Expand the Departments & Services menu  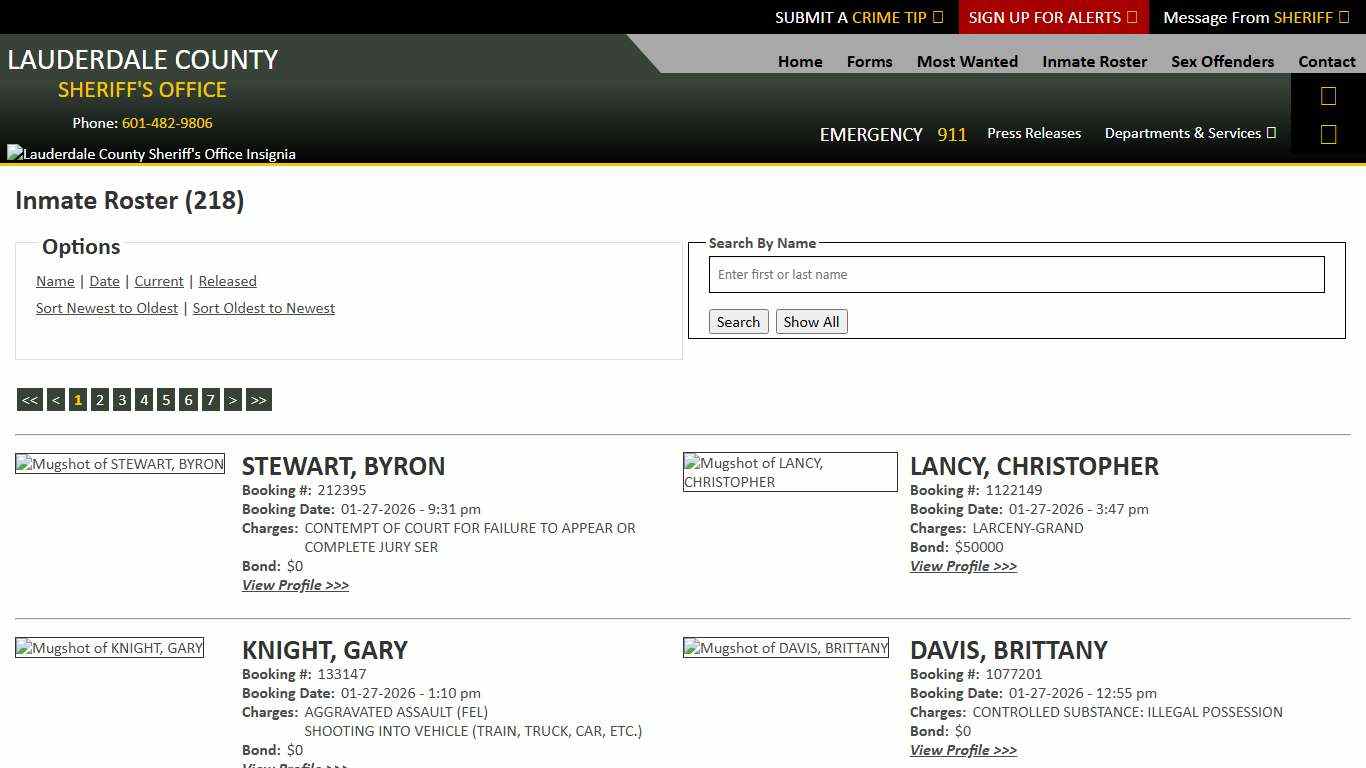tap(1190, 133)
